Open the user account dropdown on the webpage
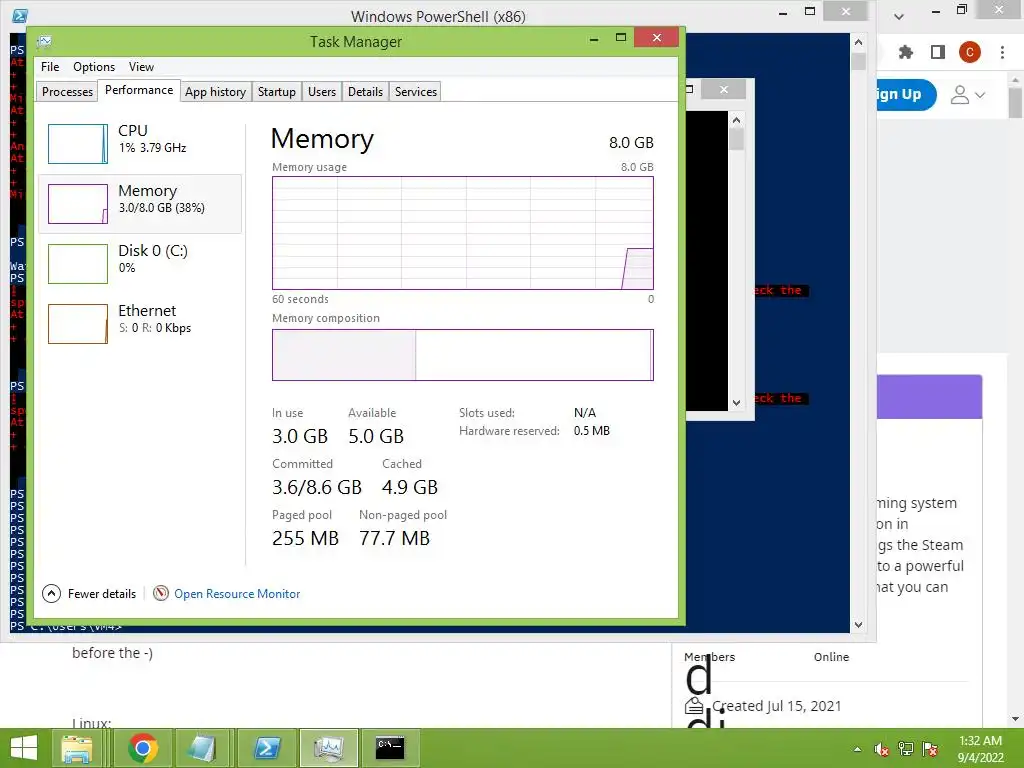Image resolution: width=1024 pixels, height=768 pixels. coord(967,95)
